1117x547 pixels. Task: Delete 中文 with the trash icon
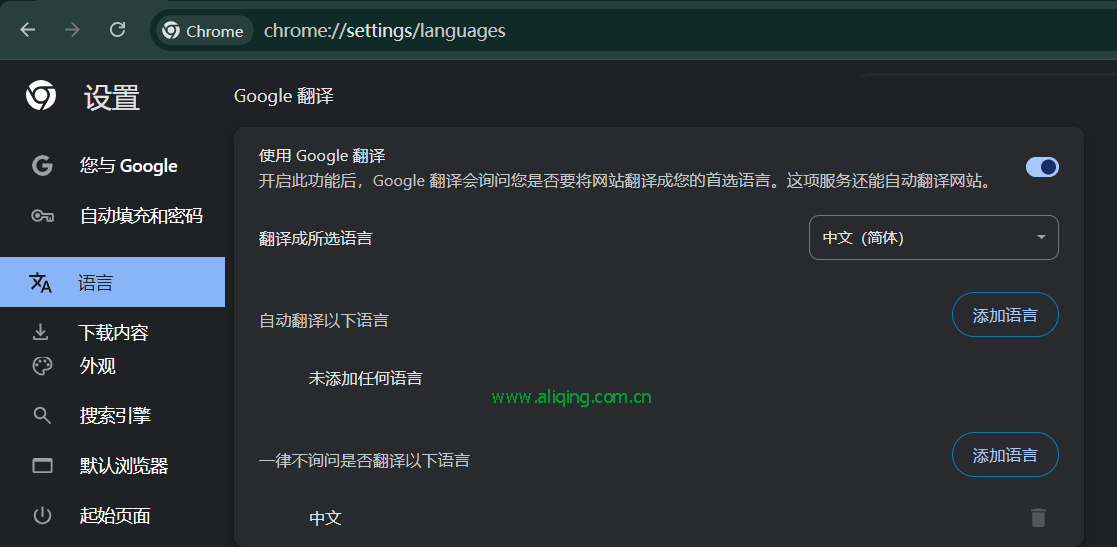coord(1039,518)
